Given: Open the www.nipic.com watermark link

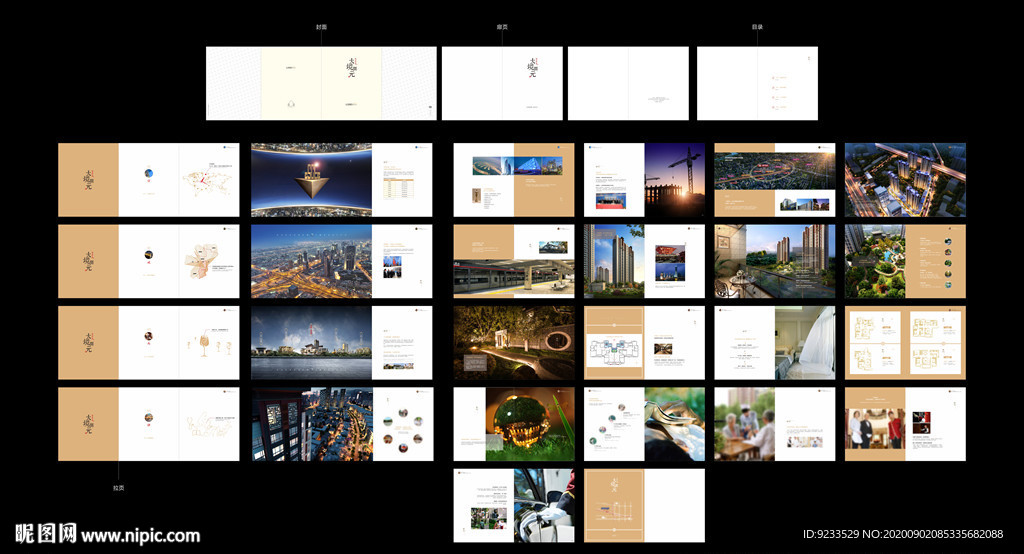Looking at the screenshot, I should tap(140, 536).
